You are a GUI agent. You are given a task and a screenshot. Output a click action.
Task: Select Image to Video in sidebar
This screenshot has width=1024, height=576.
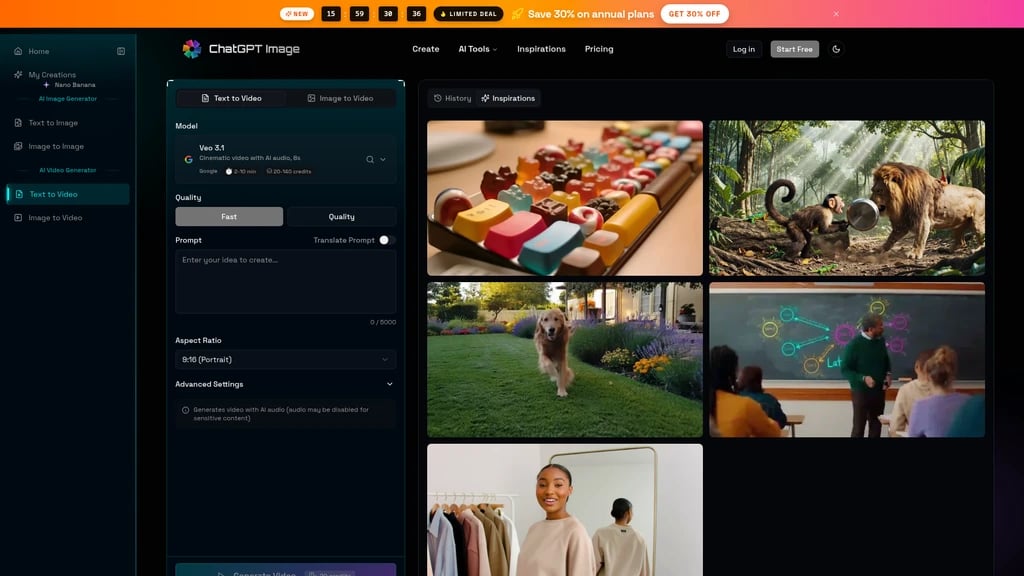pyautogui.click(x=69, y=217)
